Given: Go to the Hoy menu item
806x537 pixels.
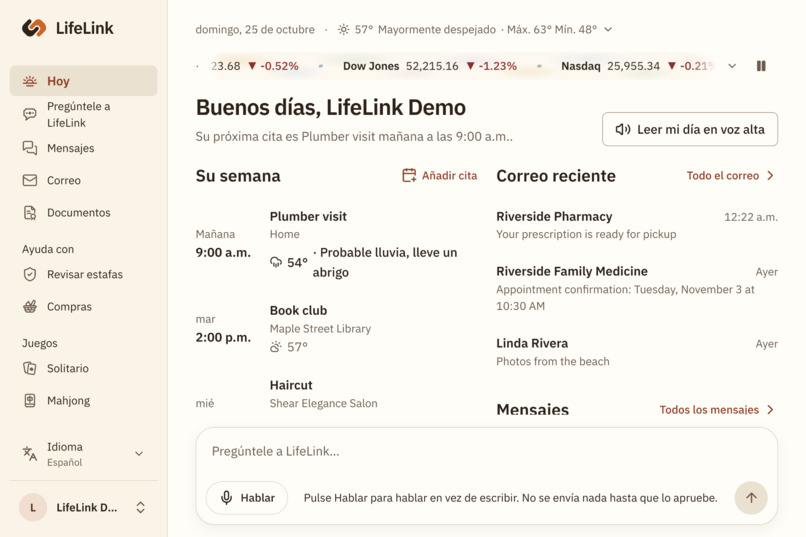Looking at the screenshot, I should coord(83,81).
